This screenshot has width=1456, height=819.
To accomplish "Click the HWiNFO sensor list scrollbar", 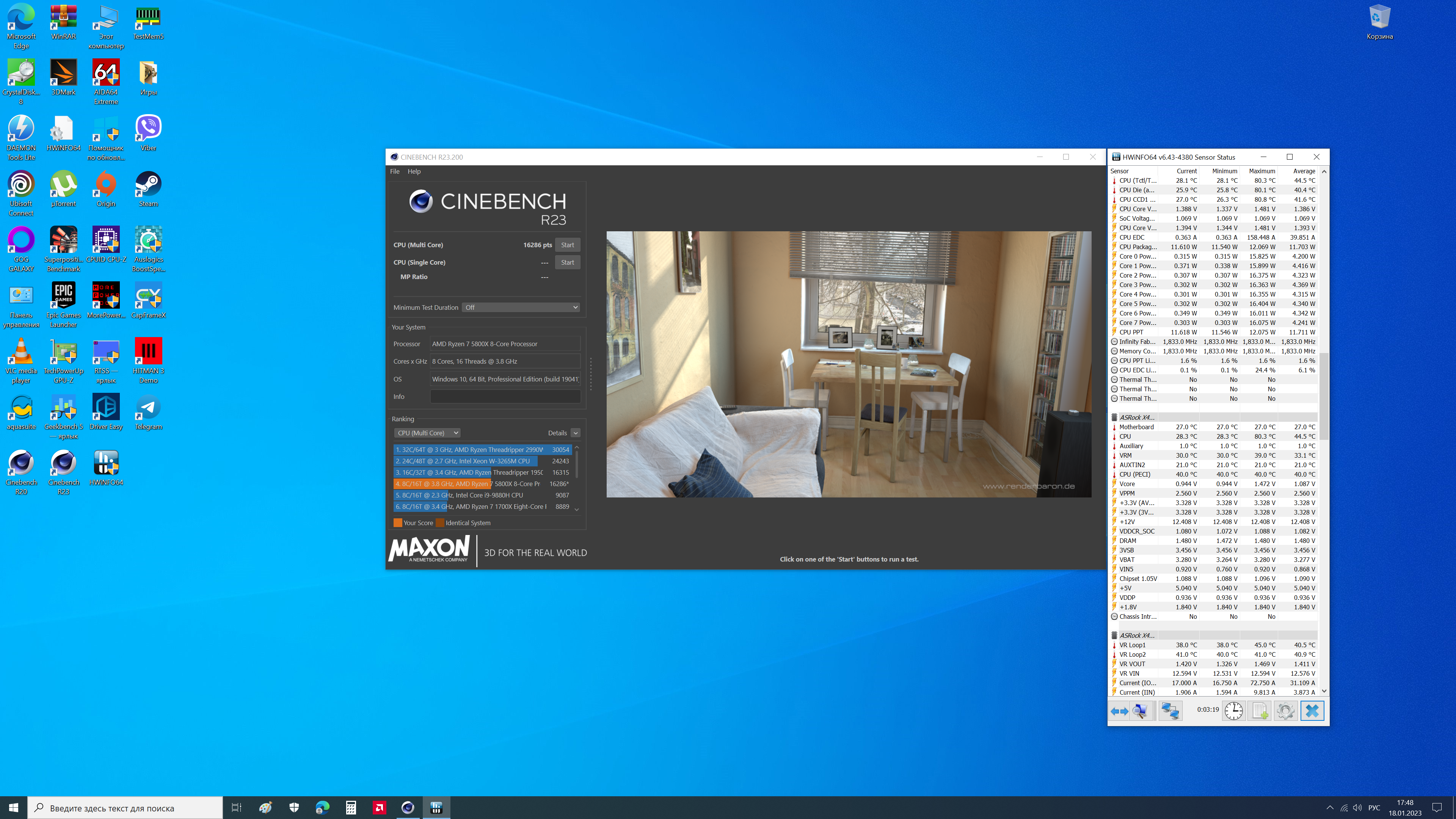I will (x=1324, y=395).
